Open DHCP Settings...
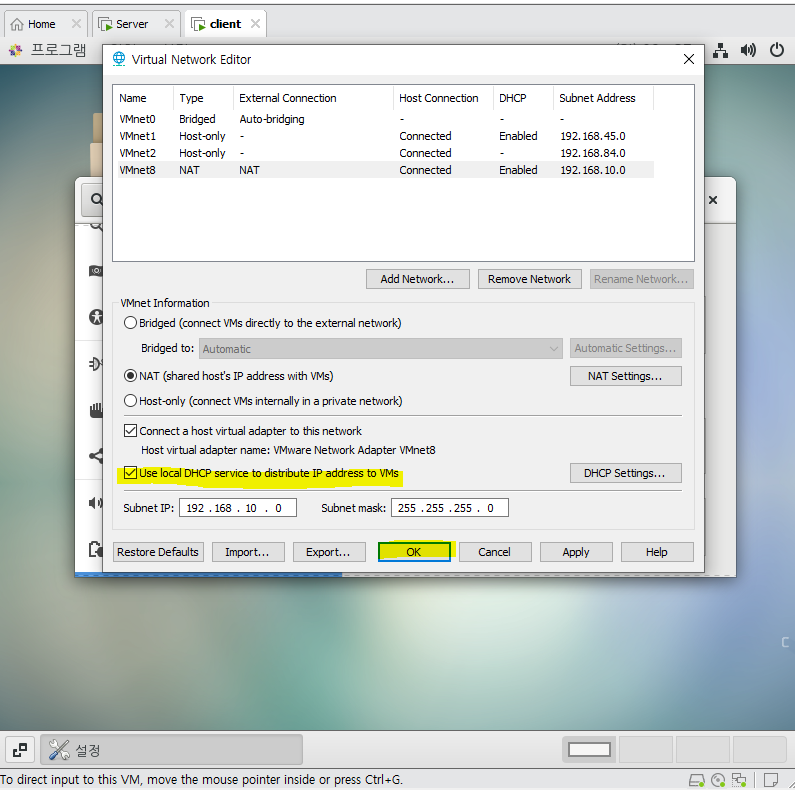The image size is (795, 790). pyautogui.click(x=626, y=473)
